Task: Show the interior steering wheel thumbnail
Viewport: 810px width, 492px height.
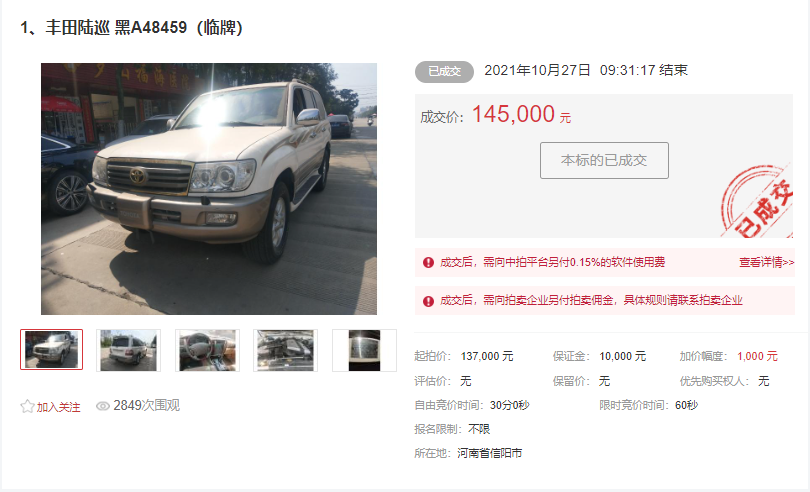Action: click(207, 350)
